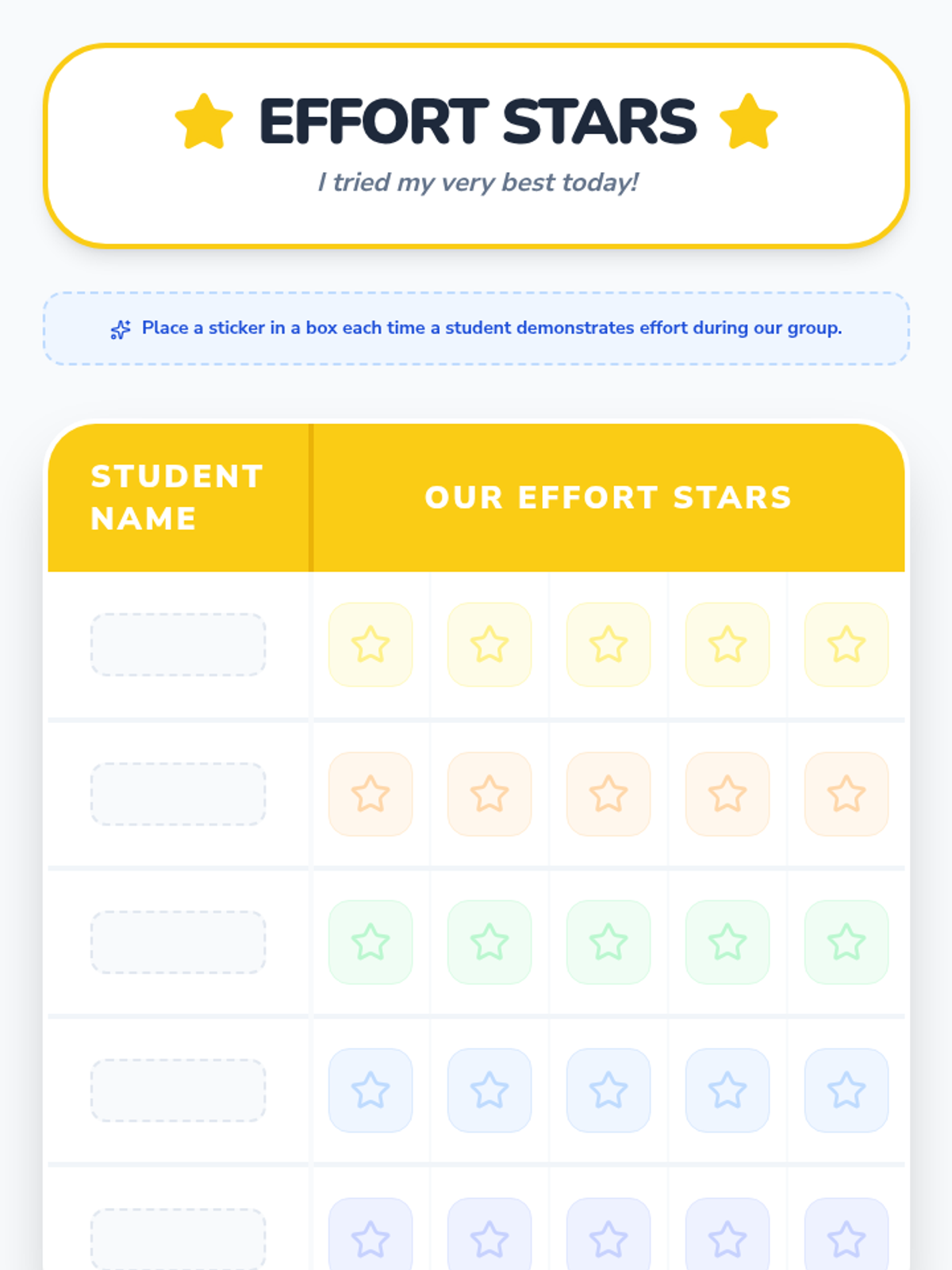Mark the middle star box in the bottom row
This screenshot has width=952, height=1270.
click(x=608, y=1238)
